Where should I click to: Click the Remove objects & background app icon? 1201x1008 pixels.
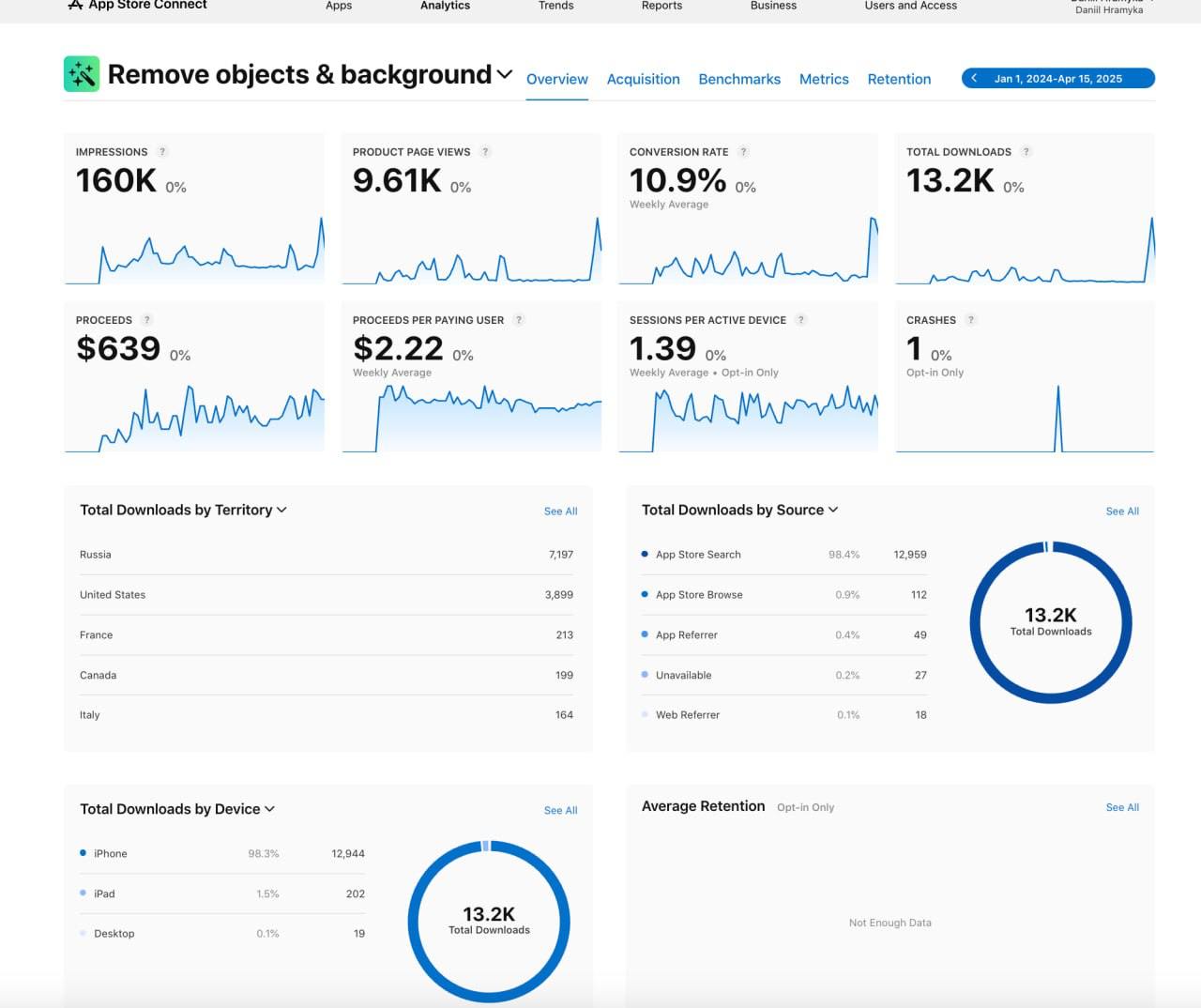point(81,73)
